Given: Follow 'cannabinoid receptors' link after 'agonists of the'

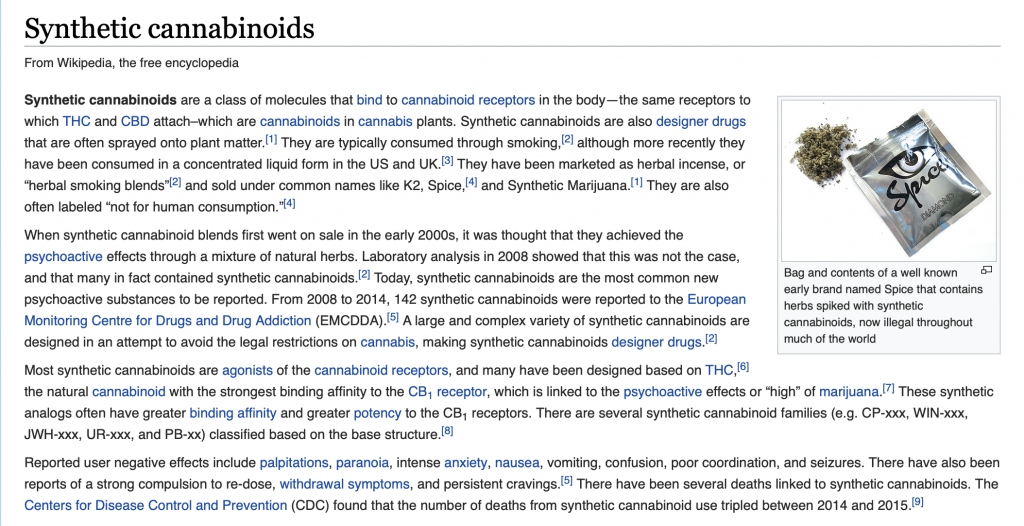Looking at the screenshot, I should (x=381, y=370).
